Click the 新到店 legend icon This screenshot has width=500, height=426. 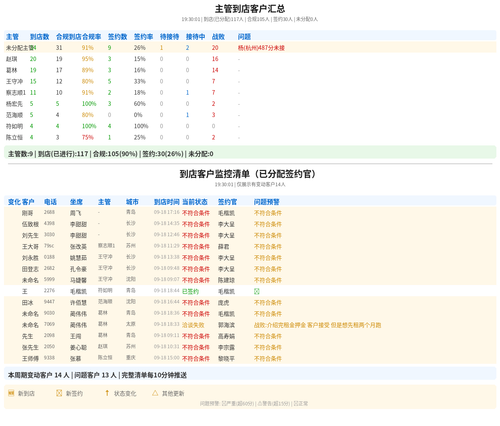(11, 393)
